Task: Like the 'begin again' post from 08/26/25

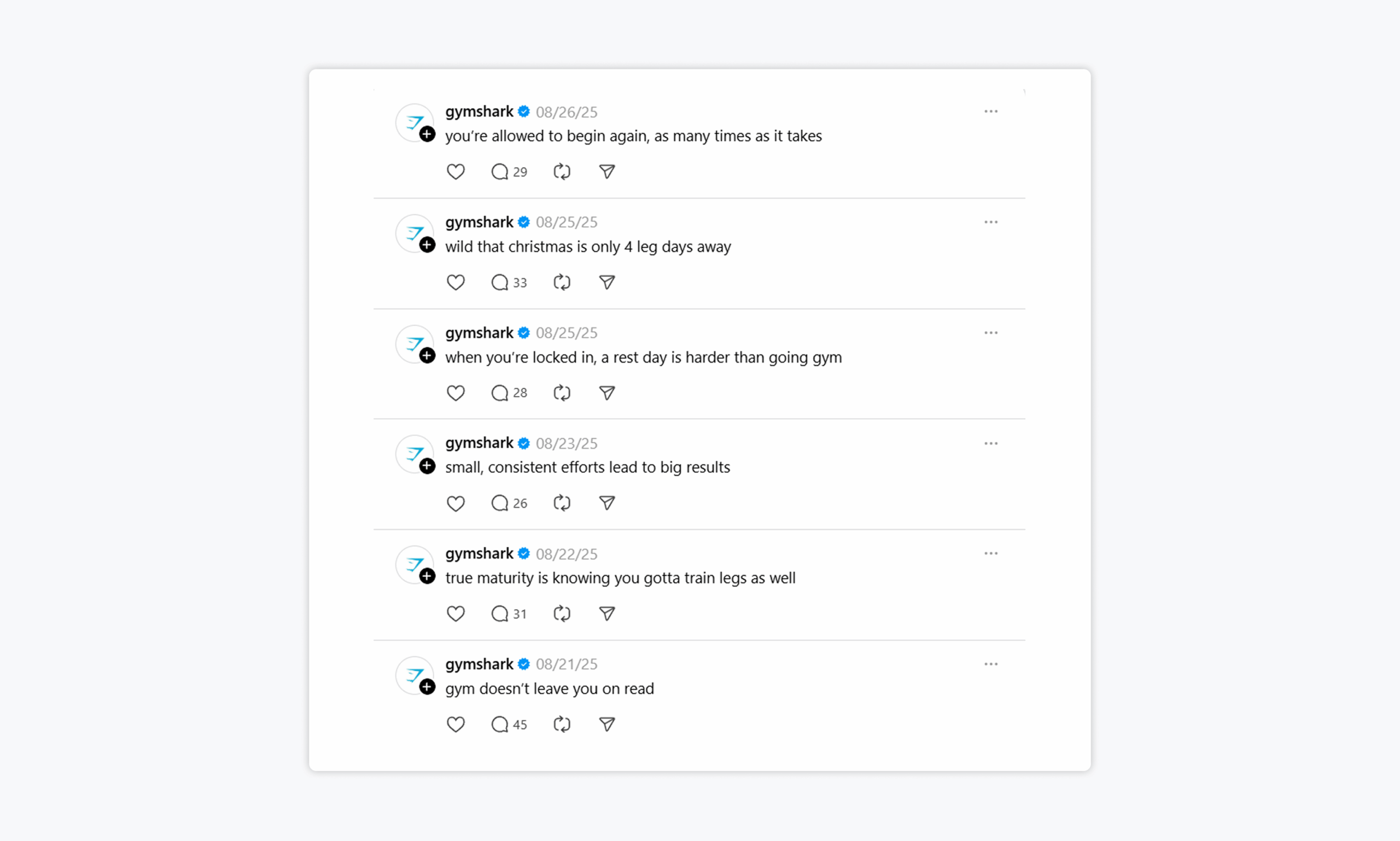Action: (455, 172)
